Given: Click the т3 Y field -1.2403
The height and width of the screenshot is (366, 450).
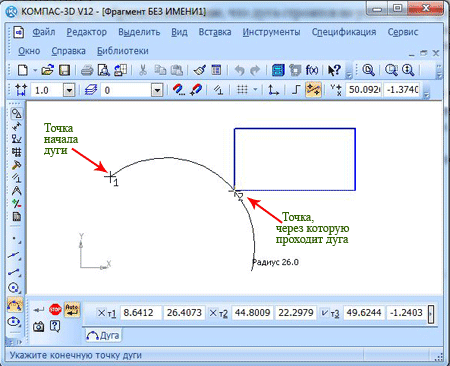Looking at the screenshot, I should tap(406, 313).
